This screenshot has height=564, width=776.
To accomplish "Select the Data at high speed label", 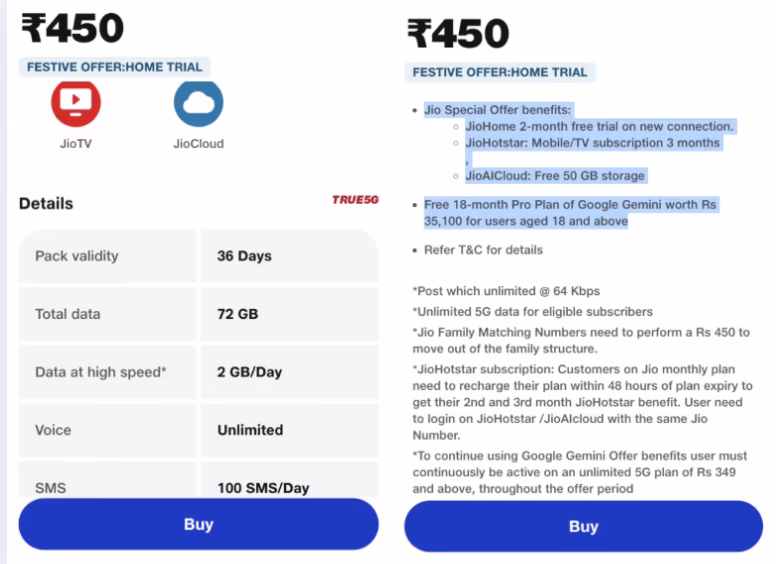I will (101, 372).
